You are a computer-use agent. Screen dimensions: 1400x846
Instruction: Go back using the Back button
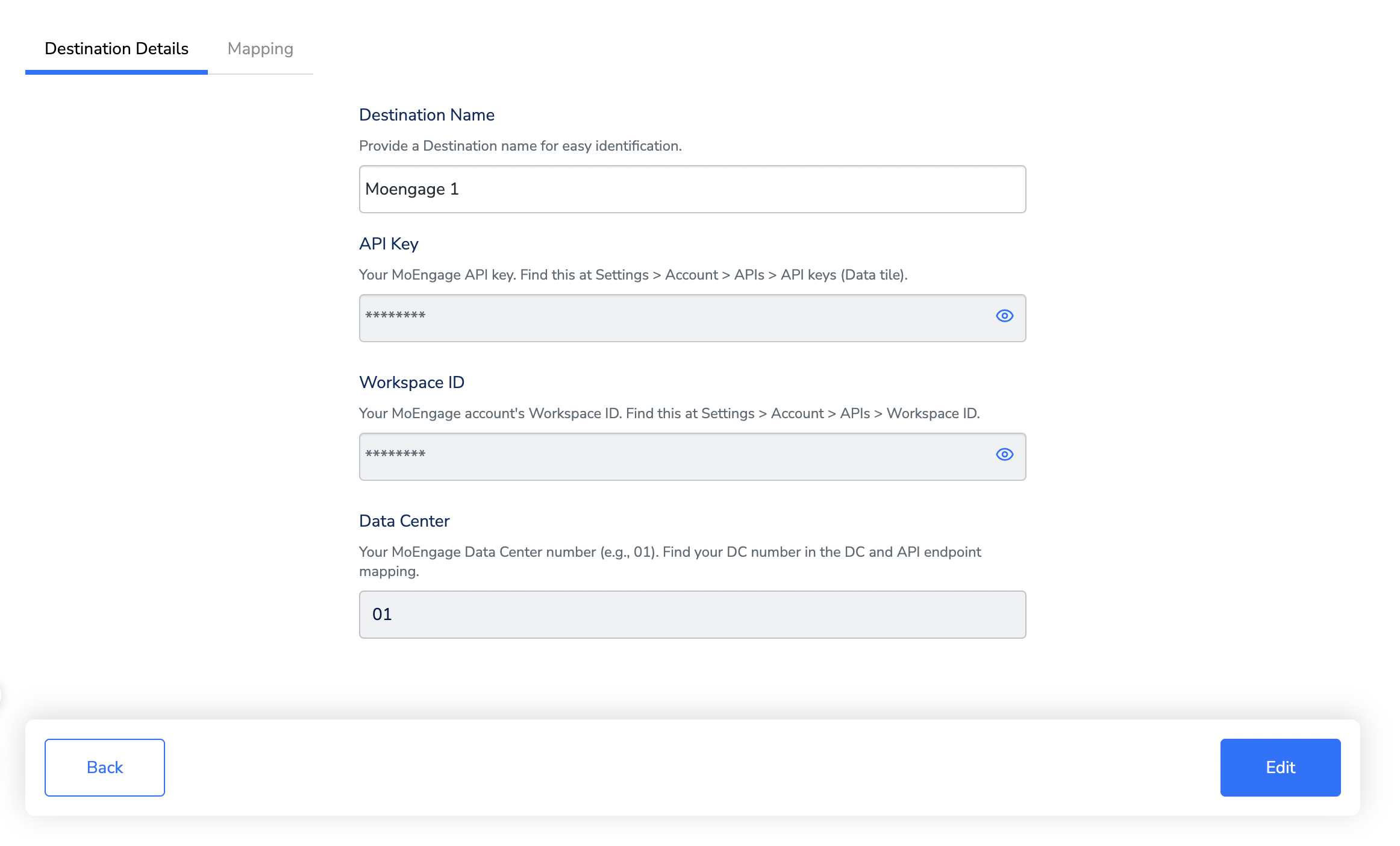[105, 767]
